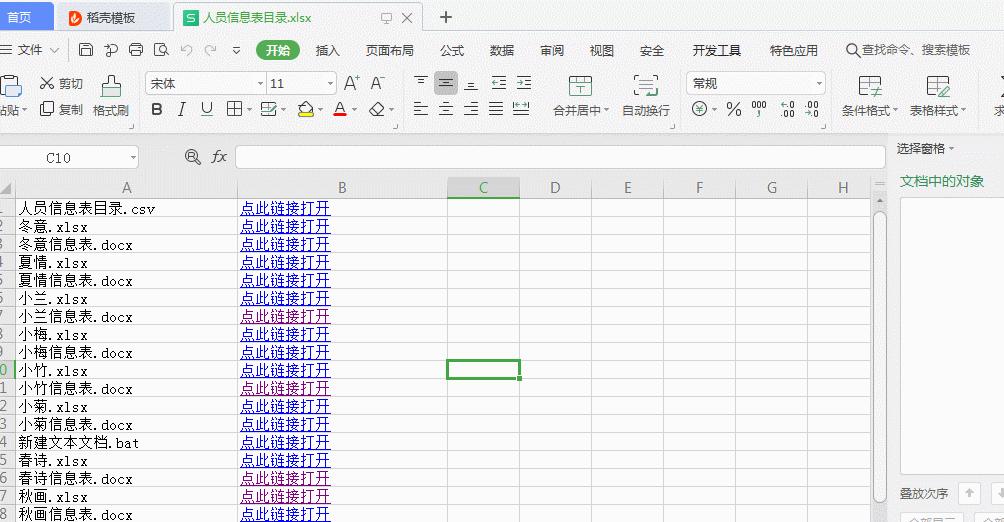Click the move up arrow beside 叠放次序
The height and width of the screenshot is (522, 1004).
pyautogui.click(x=969, y=493)
